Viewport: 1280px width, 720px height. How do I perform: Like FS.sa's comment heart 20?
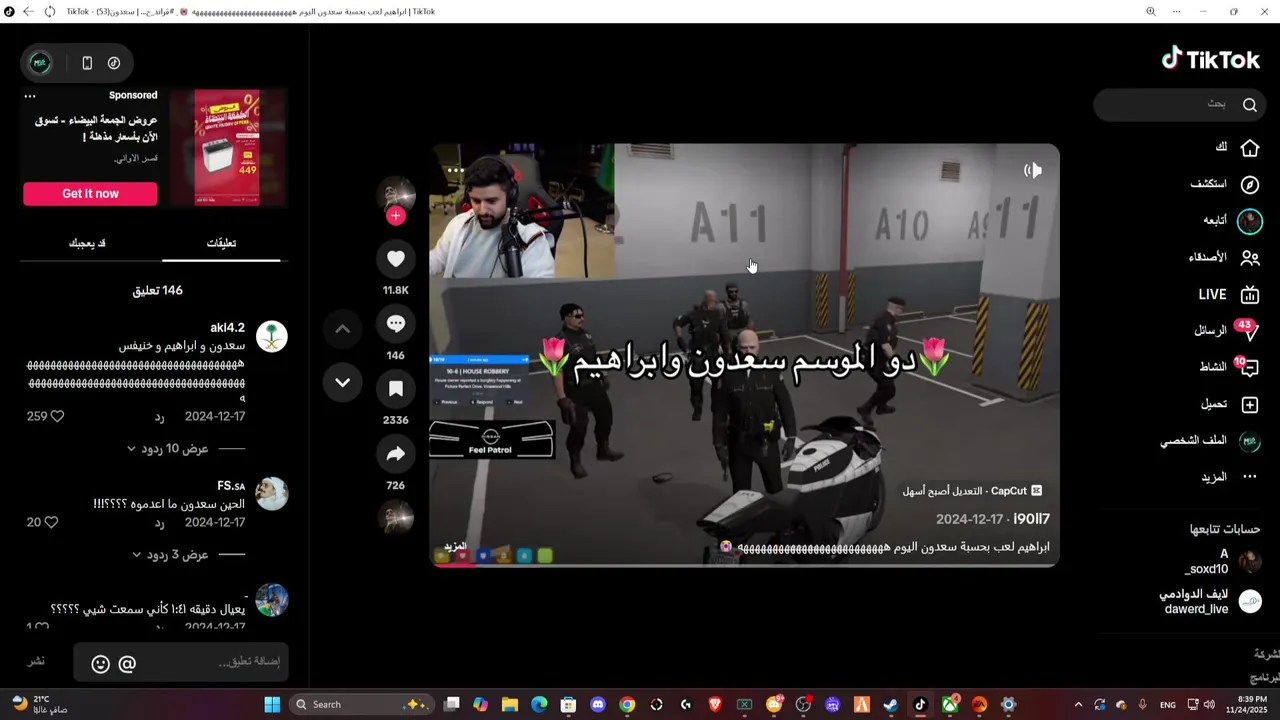(51, 522)
